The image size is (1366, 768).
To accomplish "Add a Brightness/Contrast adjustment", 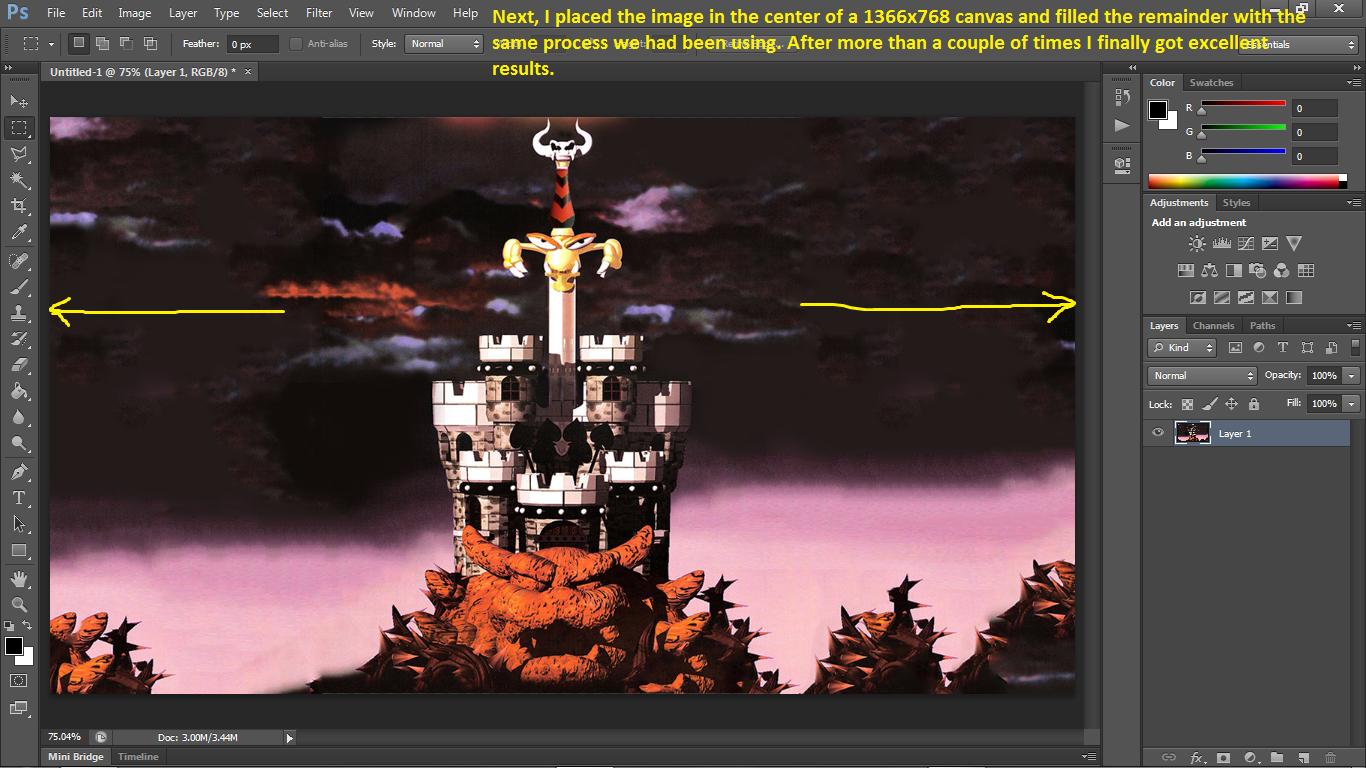I will click(x=1197, y=243).
